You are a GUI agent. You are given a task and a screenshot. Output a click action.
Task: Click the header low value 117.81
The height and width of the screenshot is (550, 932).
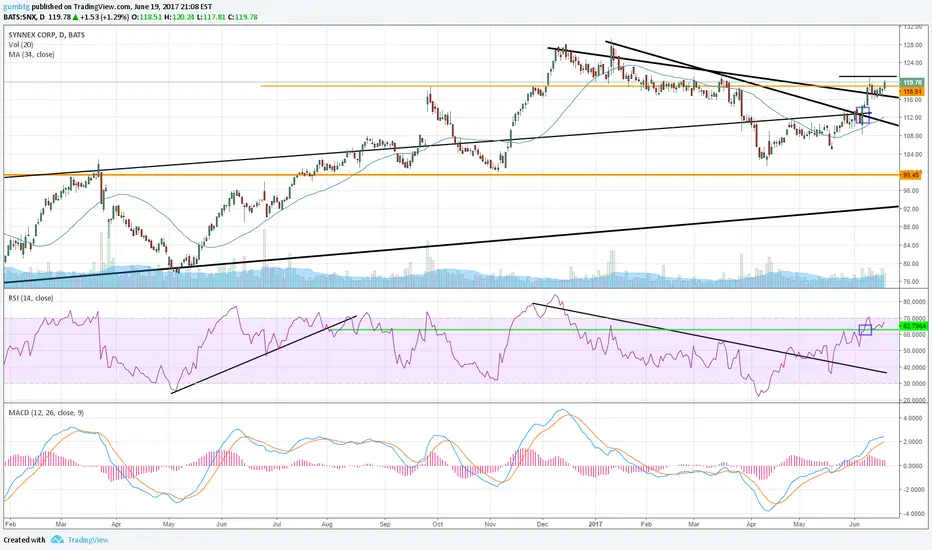[x=214, y=17]
